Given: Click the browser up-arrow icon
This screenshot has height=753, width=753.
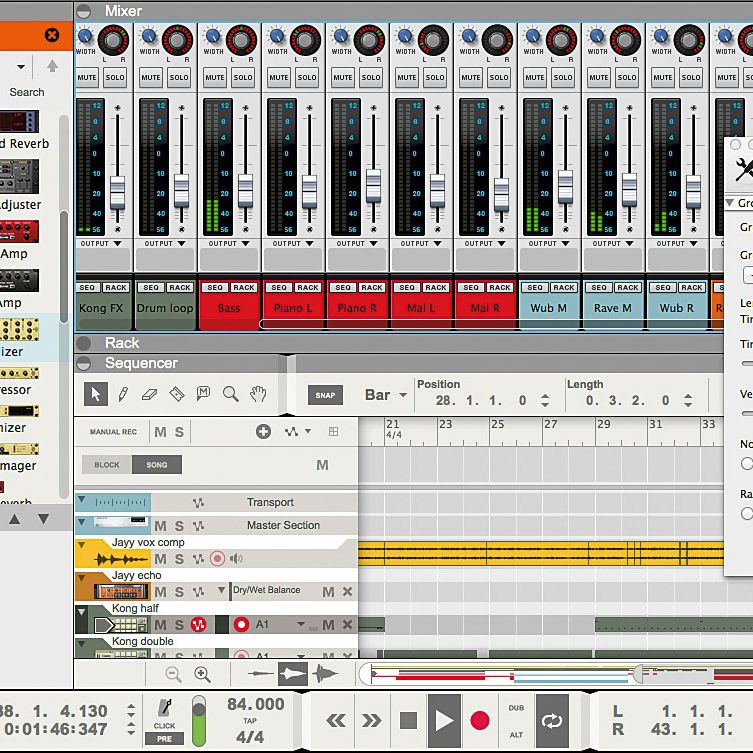Looking at the screenshot, I should pyautogui.click(x=52, y=66).
